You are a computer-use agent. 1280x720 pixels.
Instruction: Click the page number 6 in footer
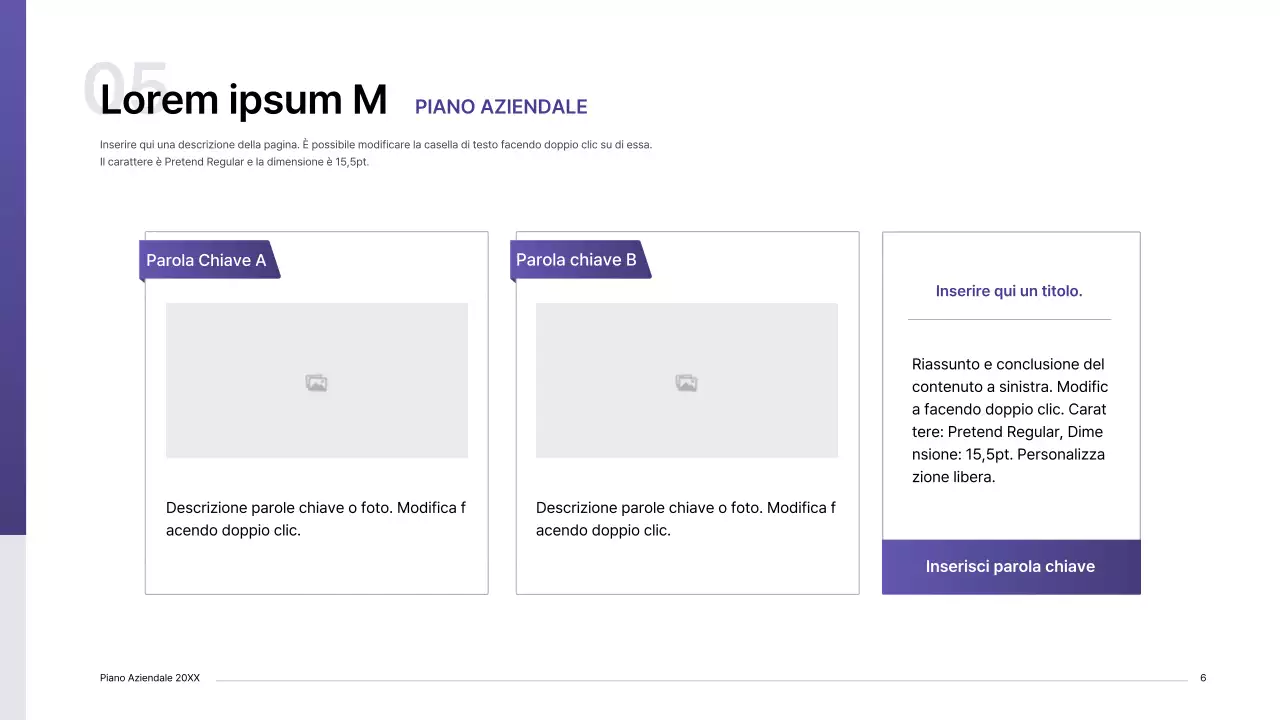tap(1203, 678)
